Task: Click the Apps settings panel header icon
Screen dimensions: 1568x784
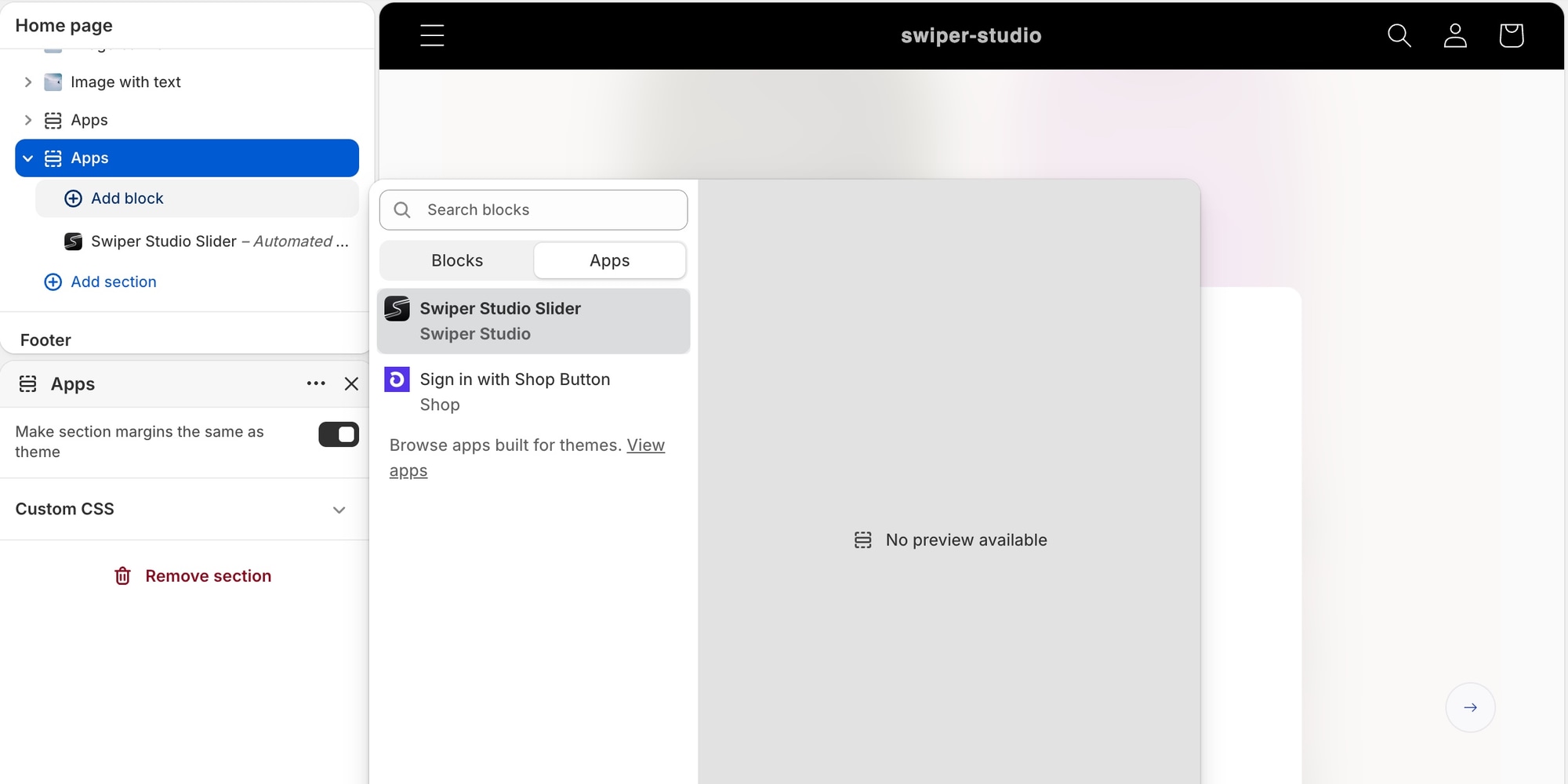Action: coord(28,384)
